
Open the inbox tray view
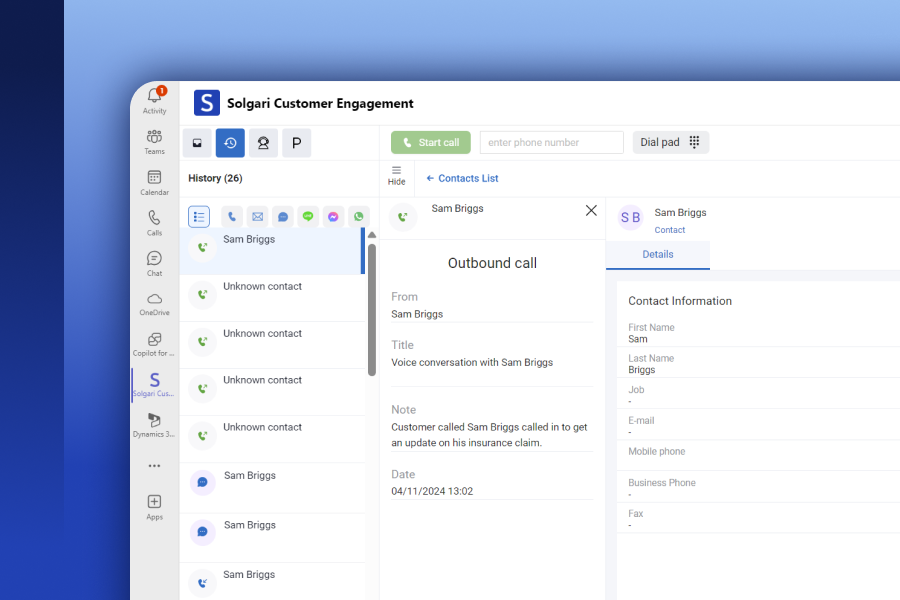[197, 143]
